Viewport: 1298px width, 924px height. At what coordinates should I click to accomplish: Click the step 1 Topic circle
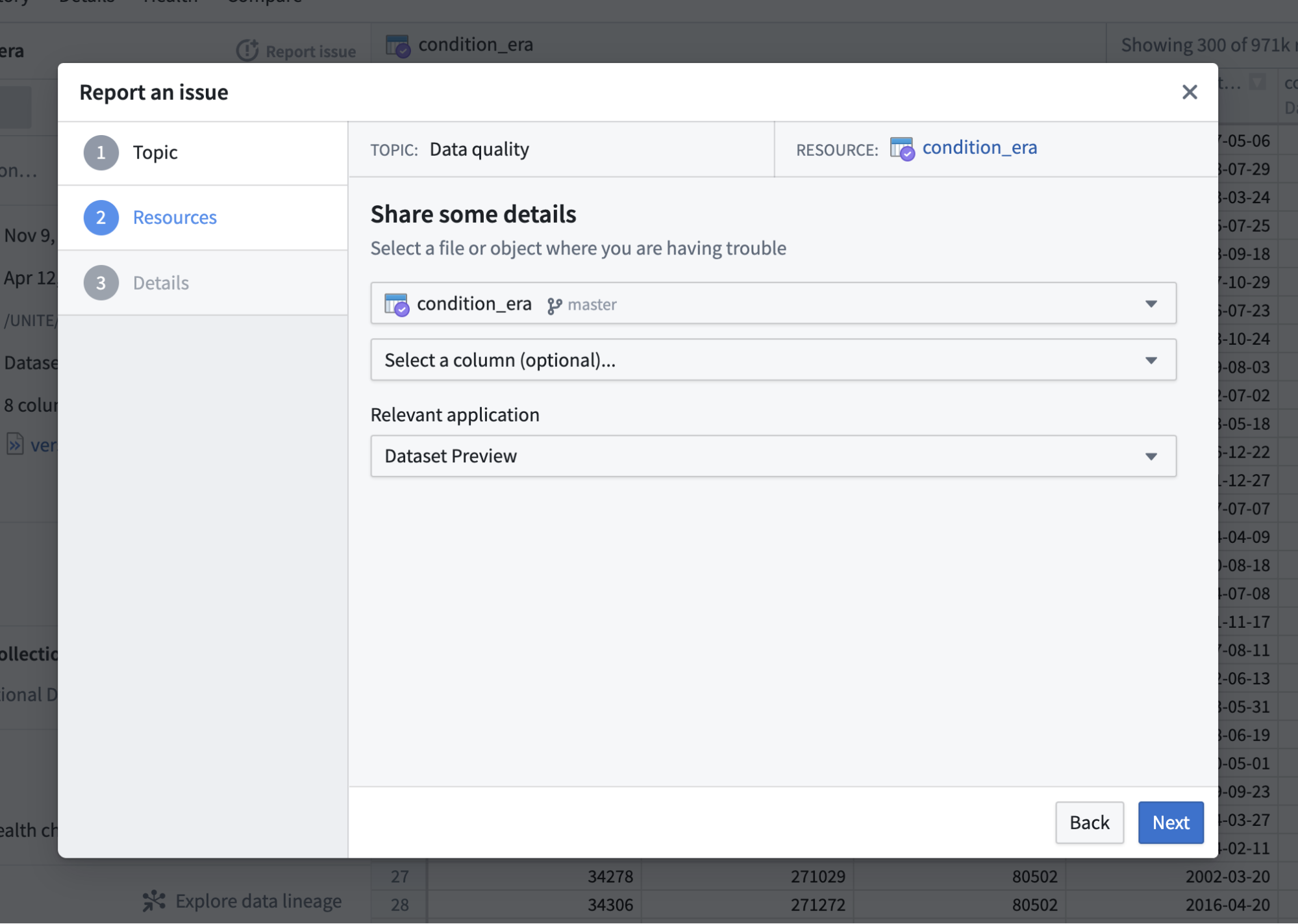tap(101, 153)
